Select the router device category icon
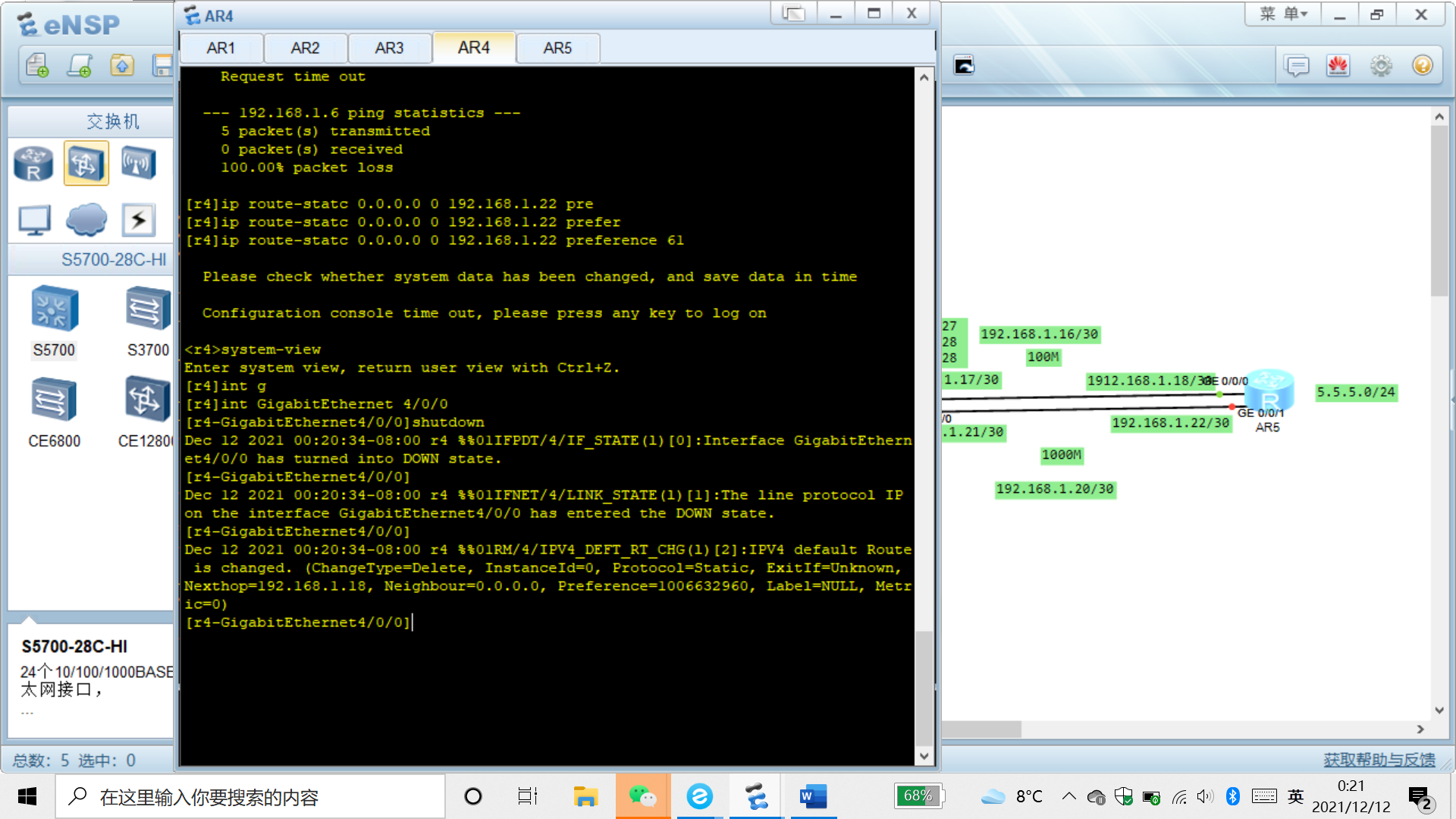Image resolution: width=1456 pixels, height=819 pixels. (33, 164)
